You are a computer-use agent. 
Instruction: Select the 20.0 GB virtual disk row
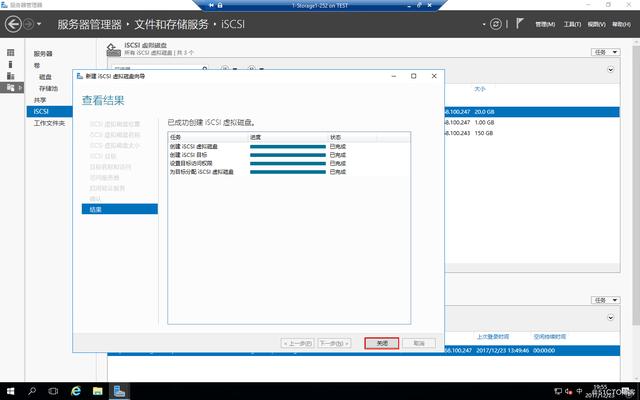pos(532,111)
